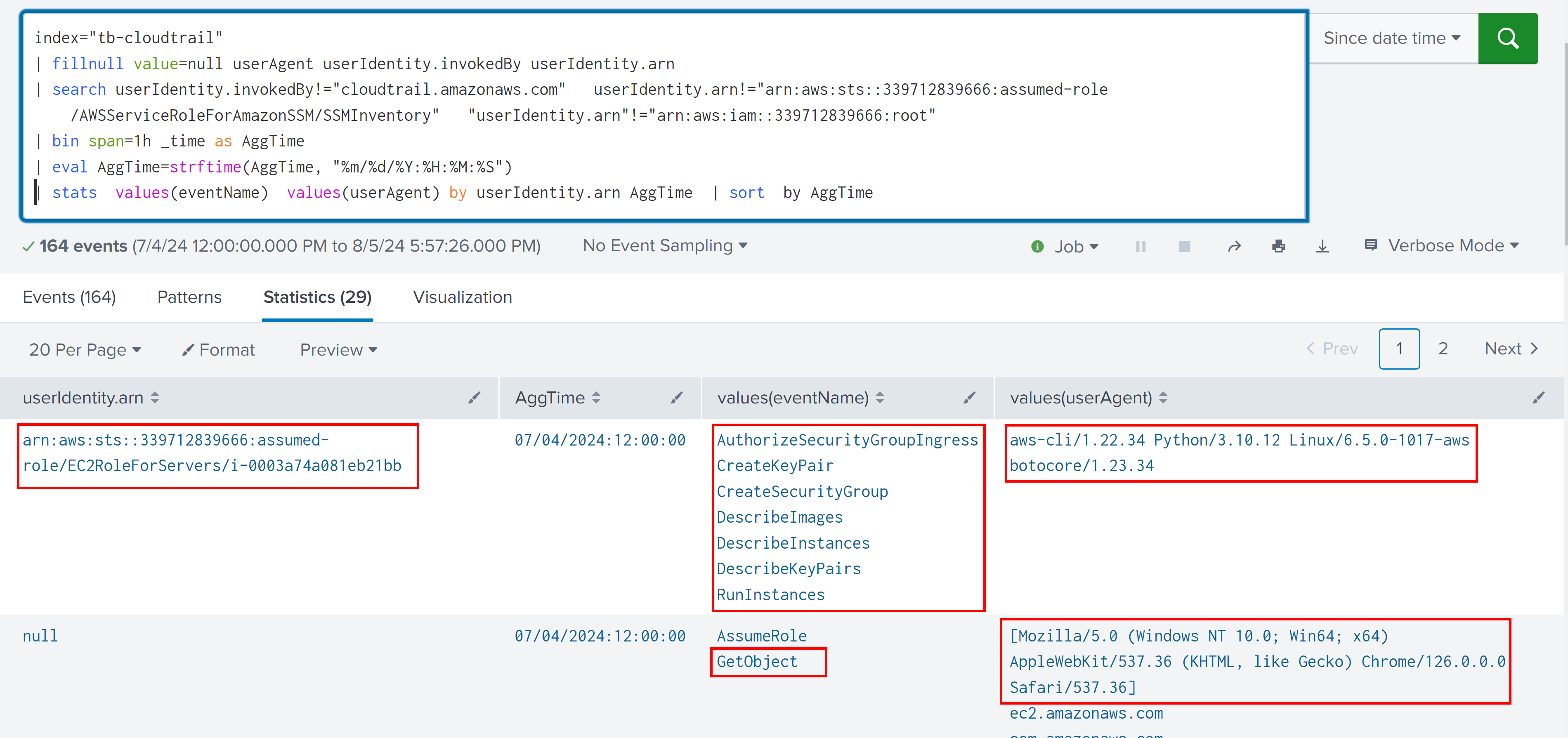Go to Next results page

1510,349
